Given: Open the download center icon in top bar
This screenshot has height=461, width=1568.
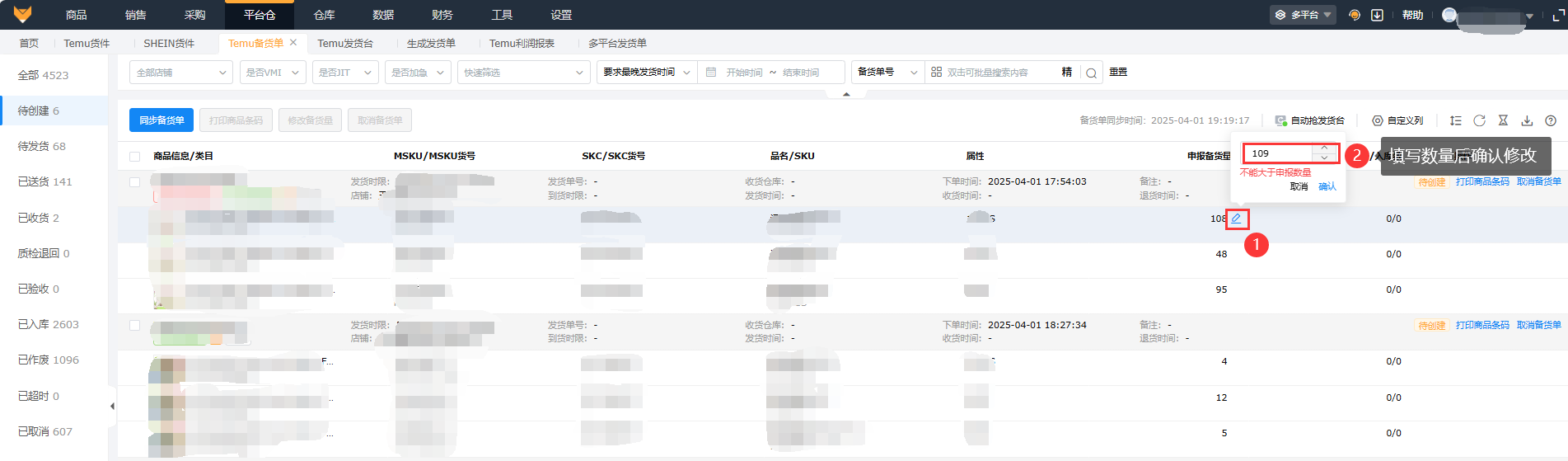Looking at the screenshot, I should coord(1377,15).
